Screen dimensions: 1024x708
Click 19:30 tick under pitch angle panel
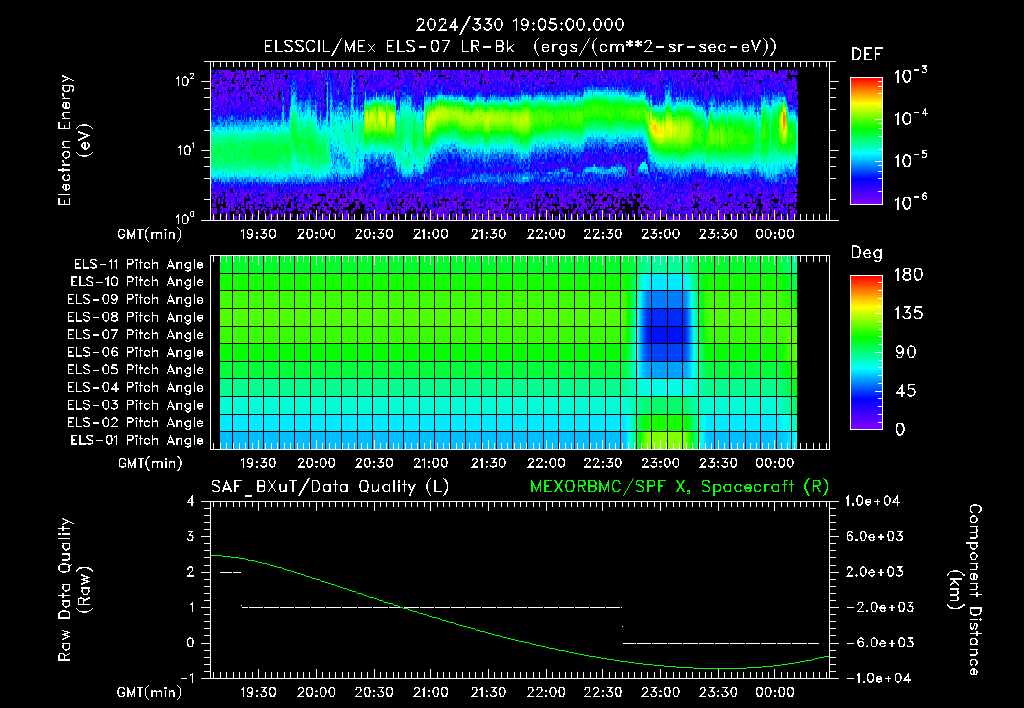(x=259, y=463)
